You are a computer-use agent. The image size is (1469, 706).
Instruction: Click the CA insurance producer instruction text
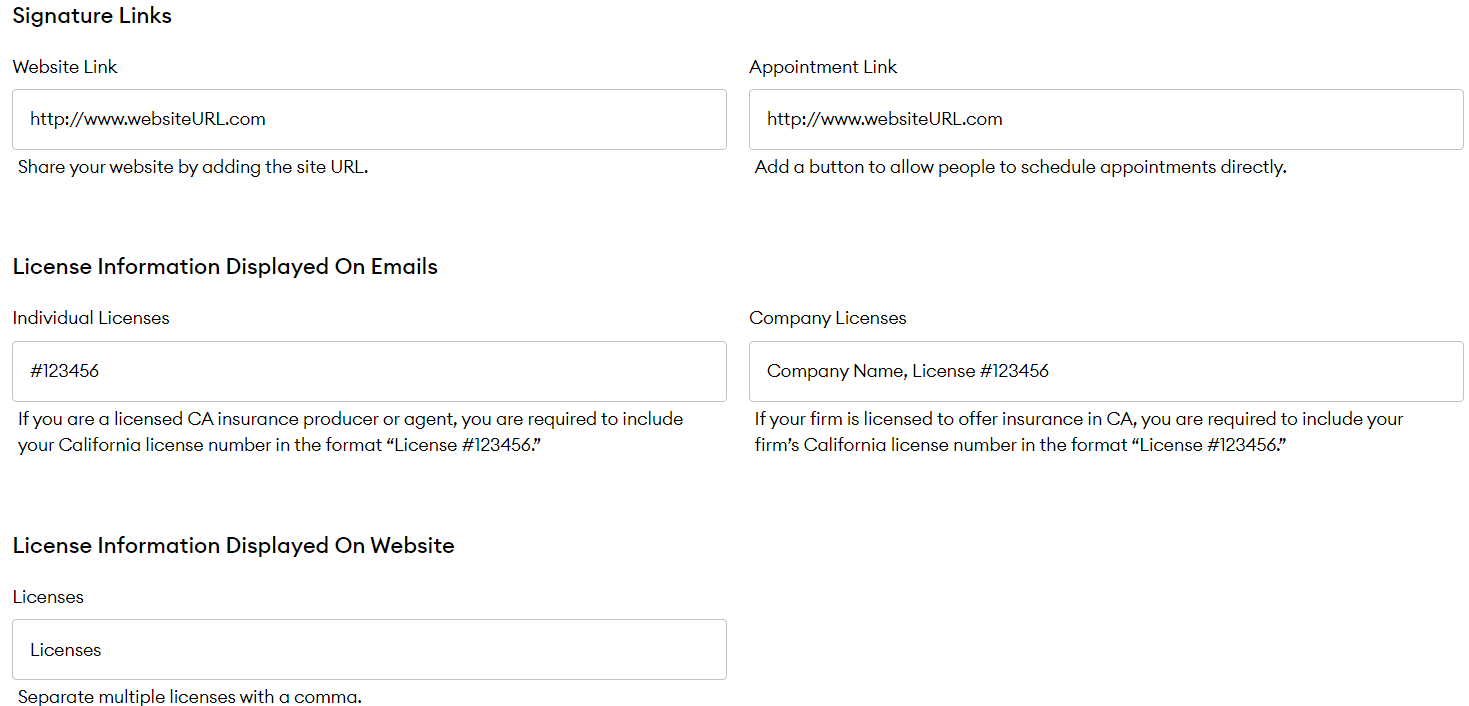(349, 430)
